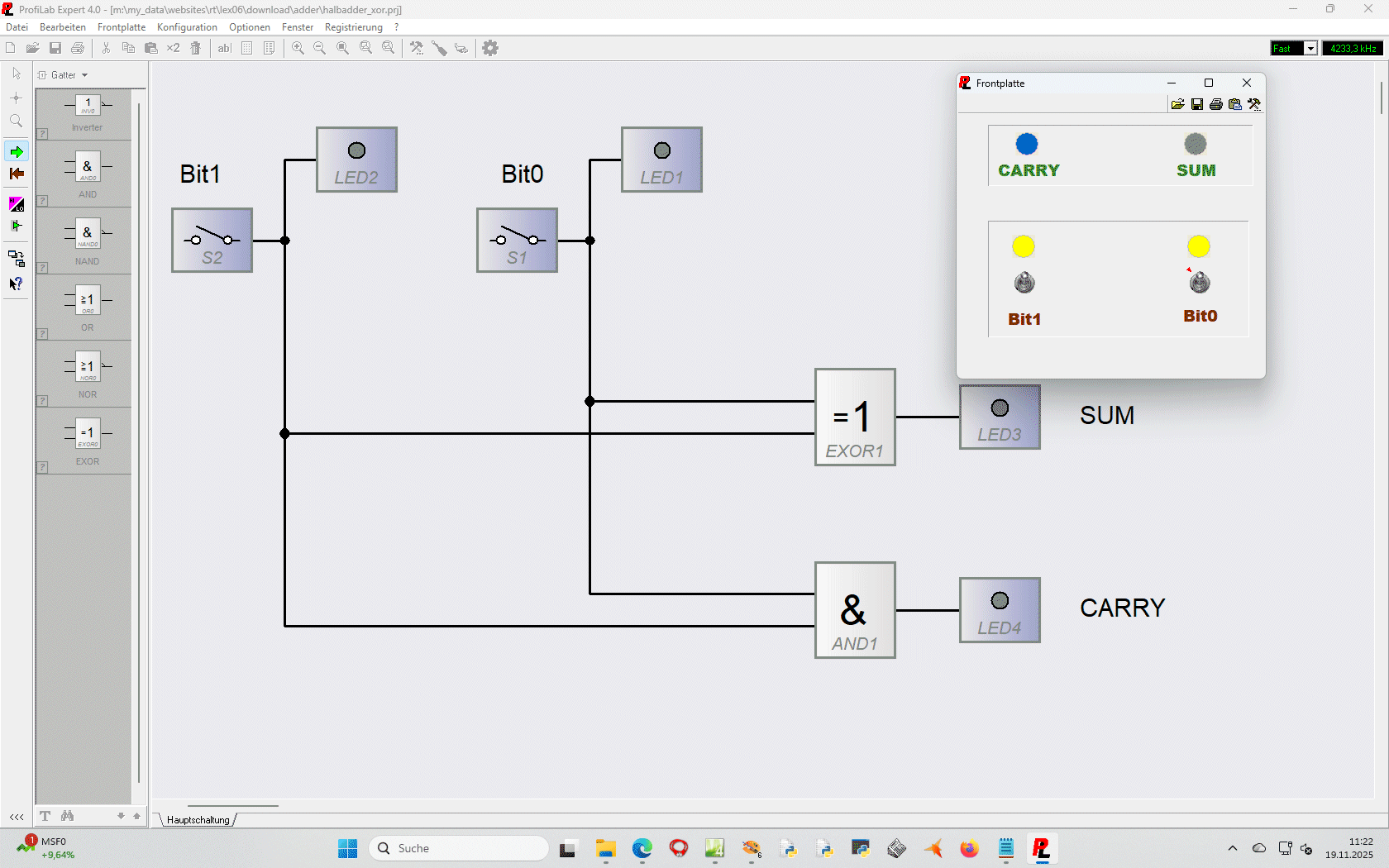1389x868 pixels.
Task: Open the Konfiguration menu
Action: click(x=187, y=27)
